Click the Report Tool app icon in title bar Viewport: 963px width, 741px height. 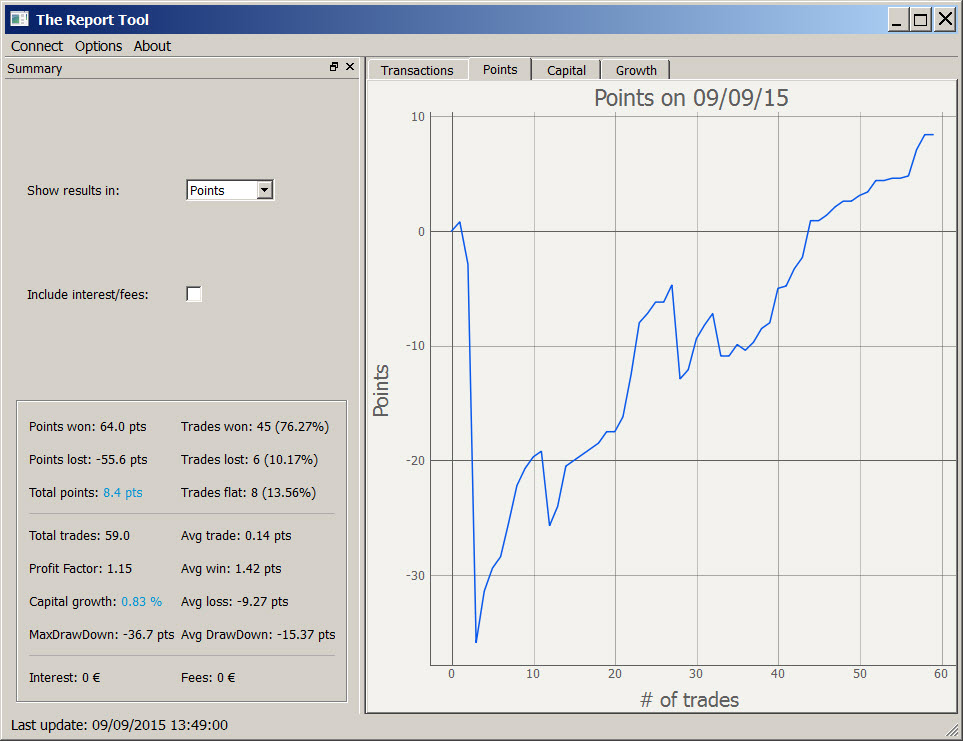click(x=19, y=19)
